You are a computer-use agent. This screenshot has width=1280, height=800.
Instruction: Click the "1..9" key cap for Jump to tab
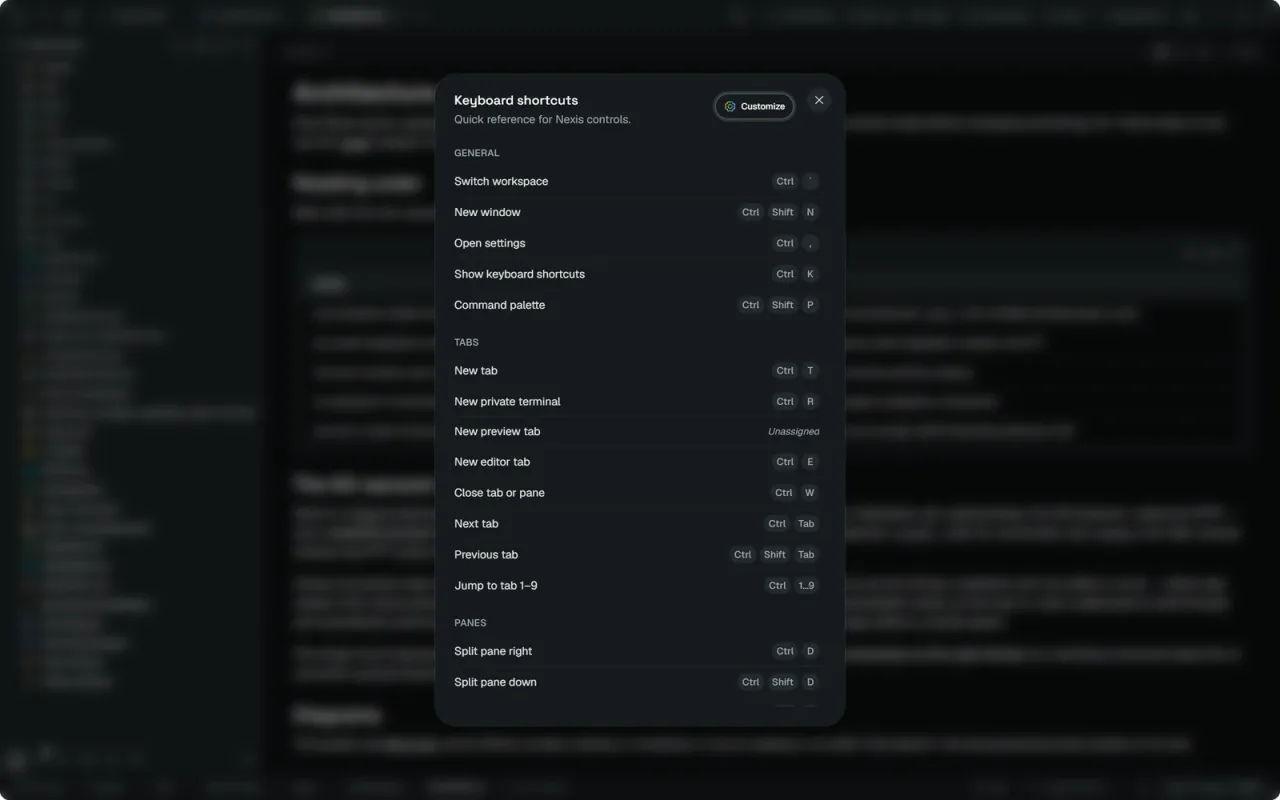(806, 586)
